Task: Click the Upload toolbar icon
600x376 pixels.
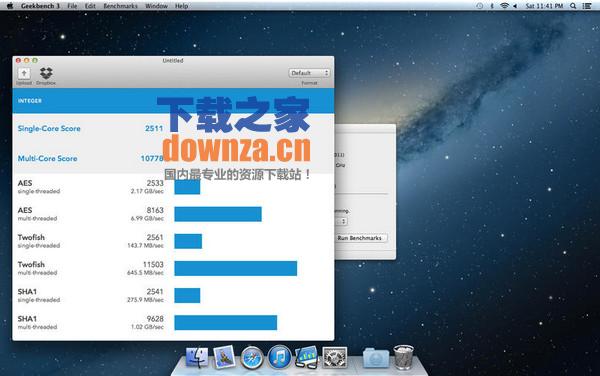Action: (x=24, y=73)
